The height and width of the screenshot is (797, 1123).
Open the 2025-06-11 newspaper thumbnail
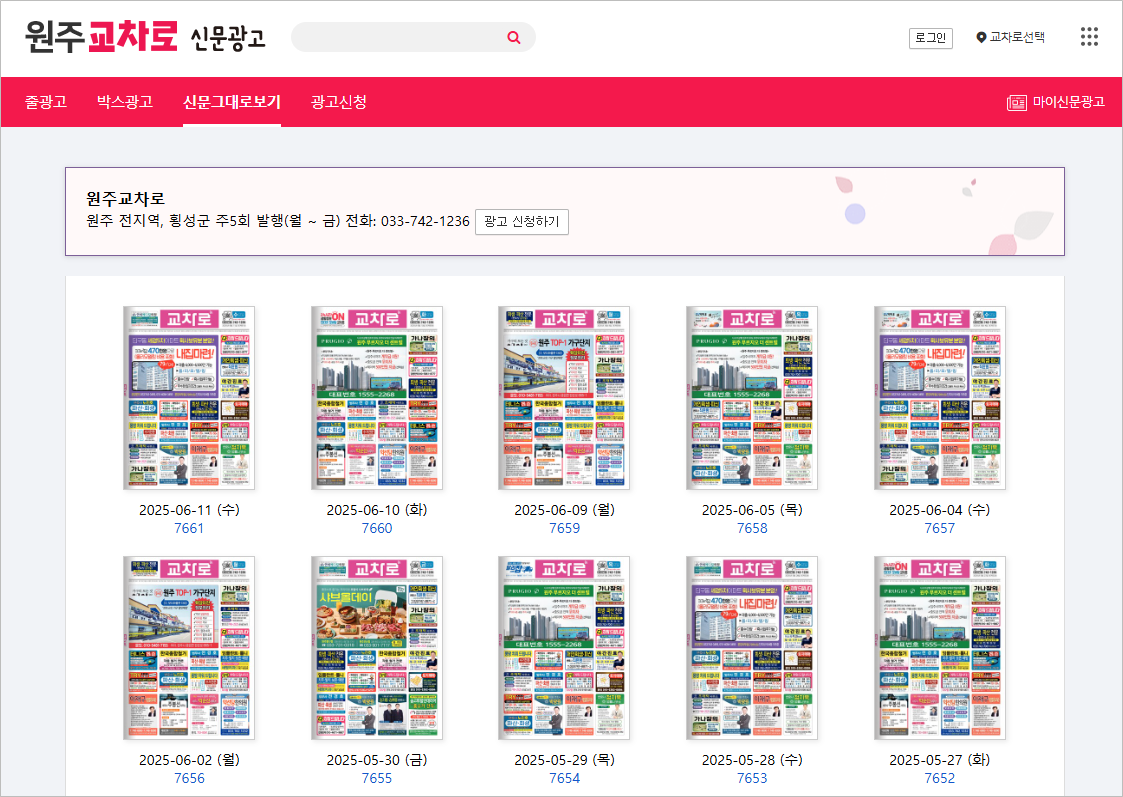point(188,397)
